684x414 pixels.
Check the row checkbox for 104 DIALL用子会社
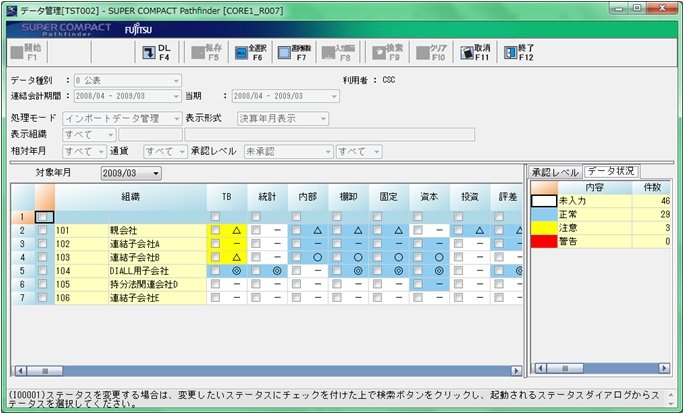42,271
